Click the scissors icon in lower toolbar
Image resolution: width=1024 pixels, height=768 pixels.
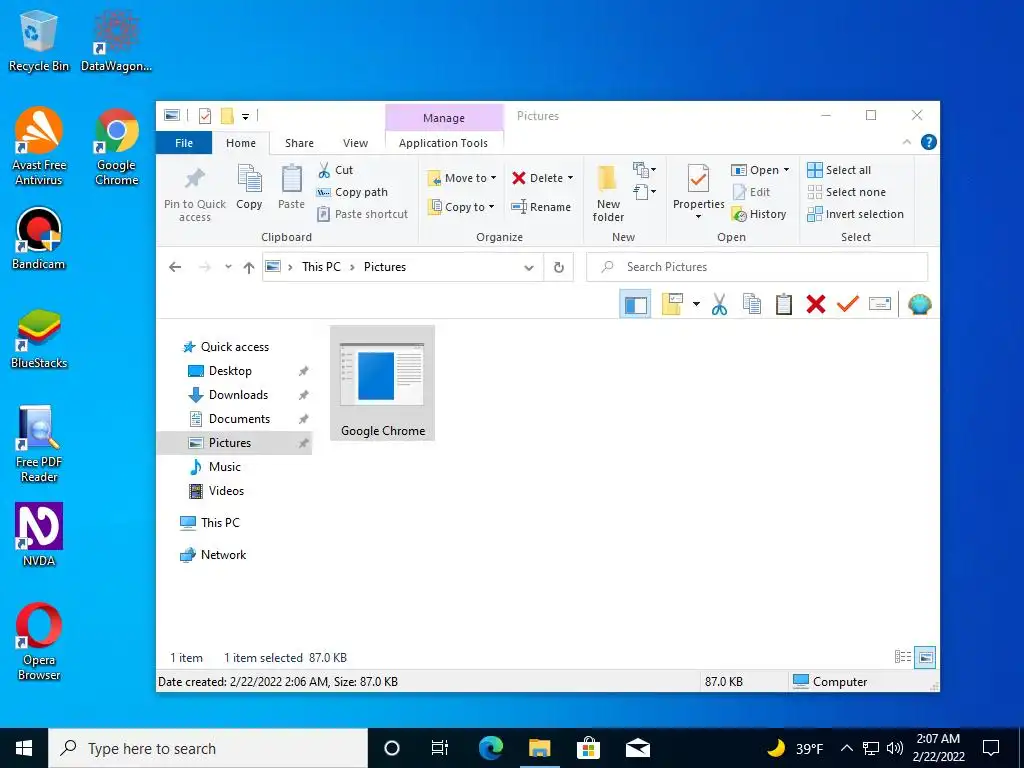719,304
